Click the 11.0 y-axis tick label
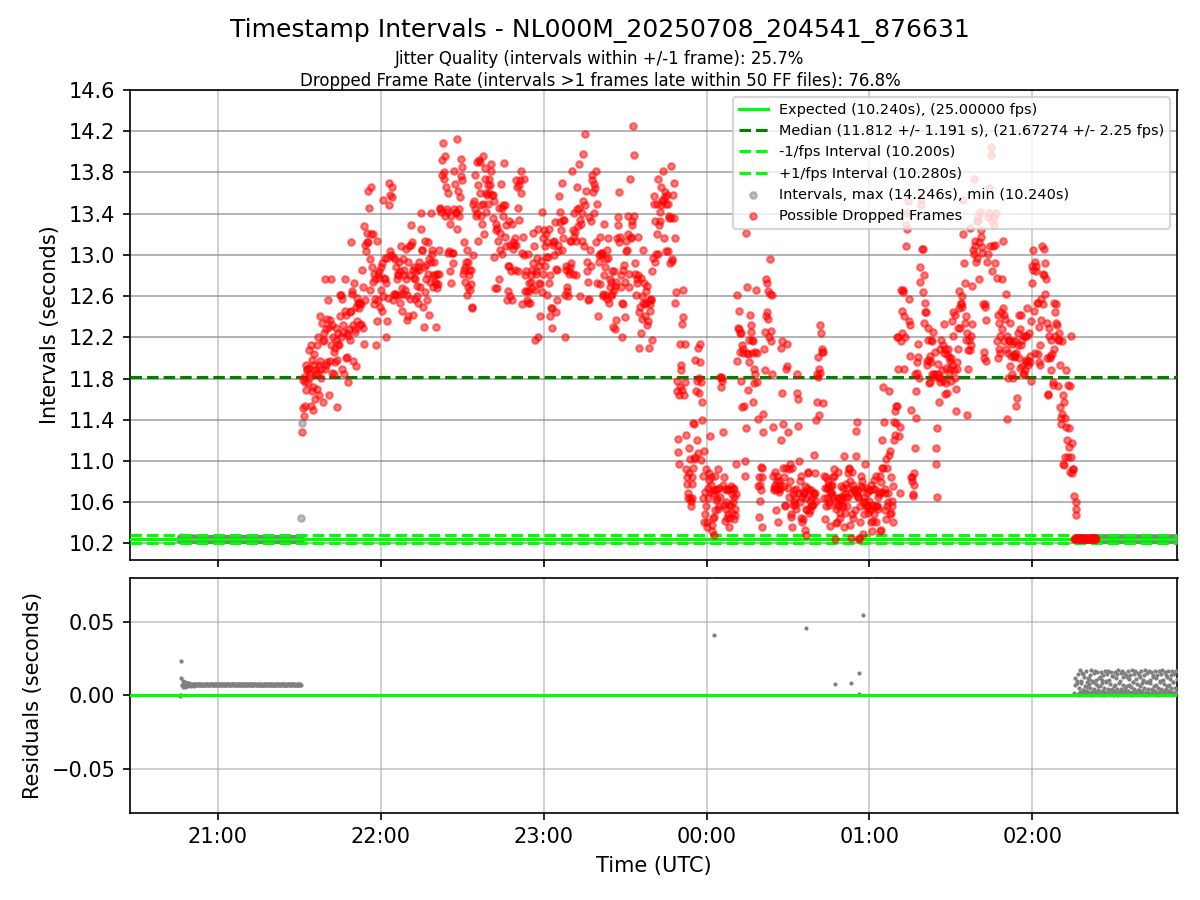1200x900 pixels. coord(94,461)
